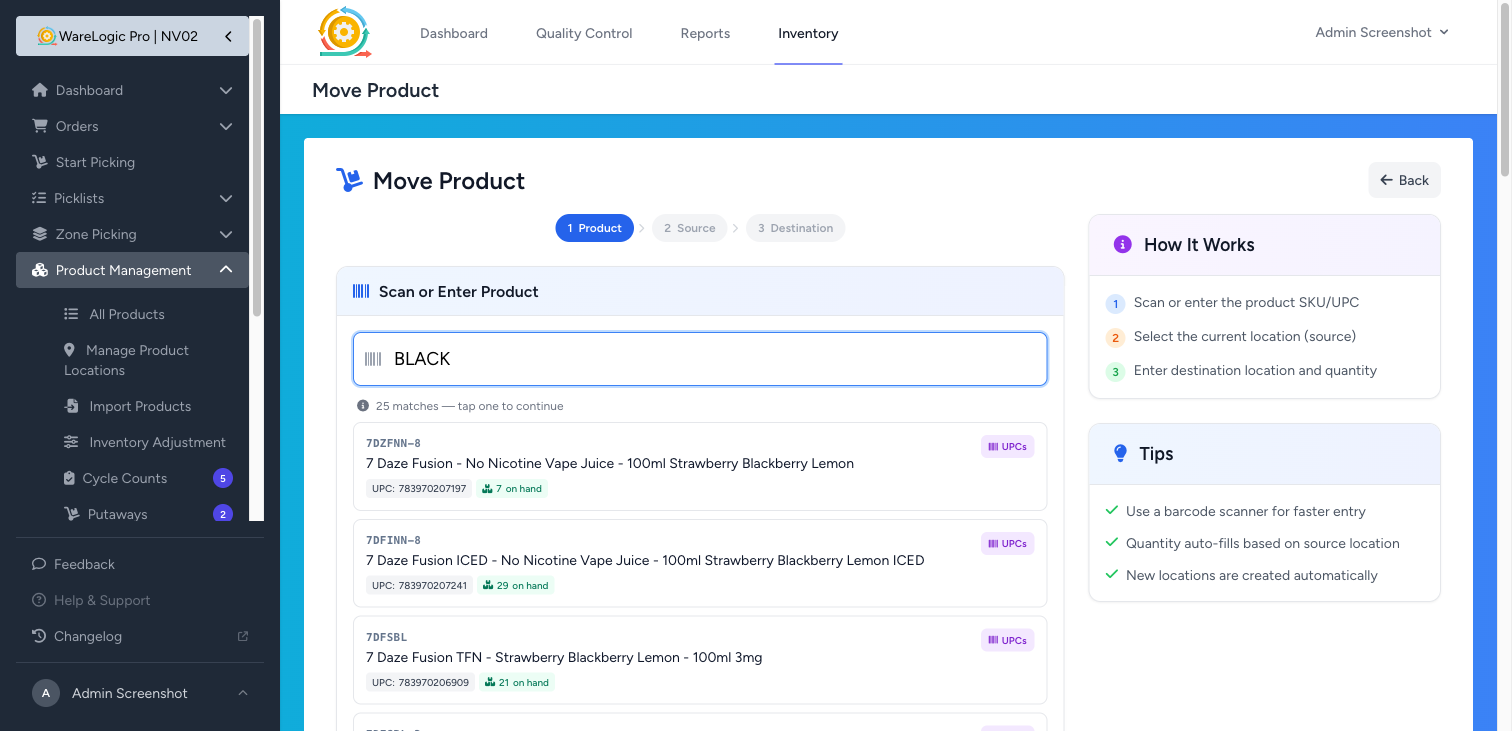Image resolution: width=1512 pixels, height=731 pixels.
Task: Open UPCs badge for 7DFSBL
Action: point(1007,640)
